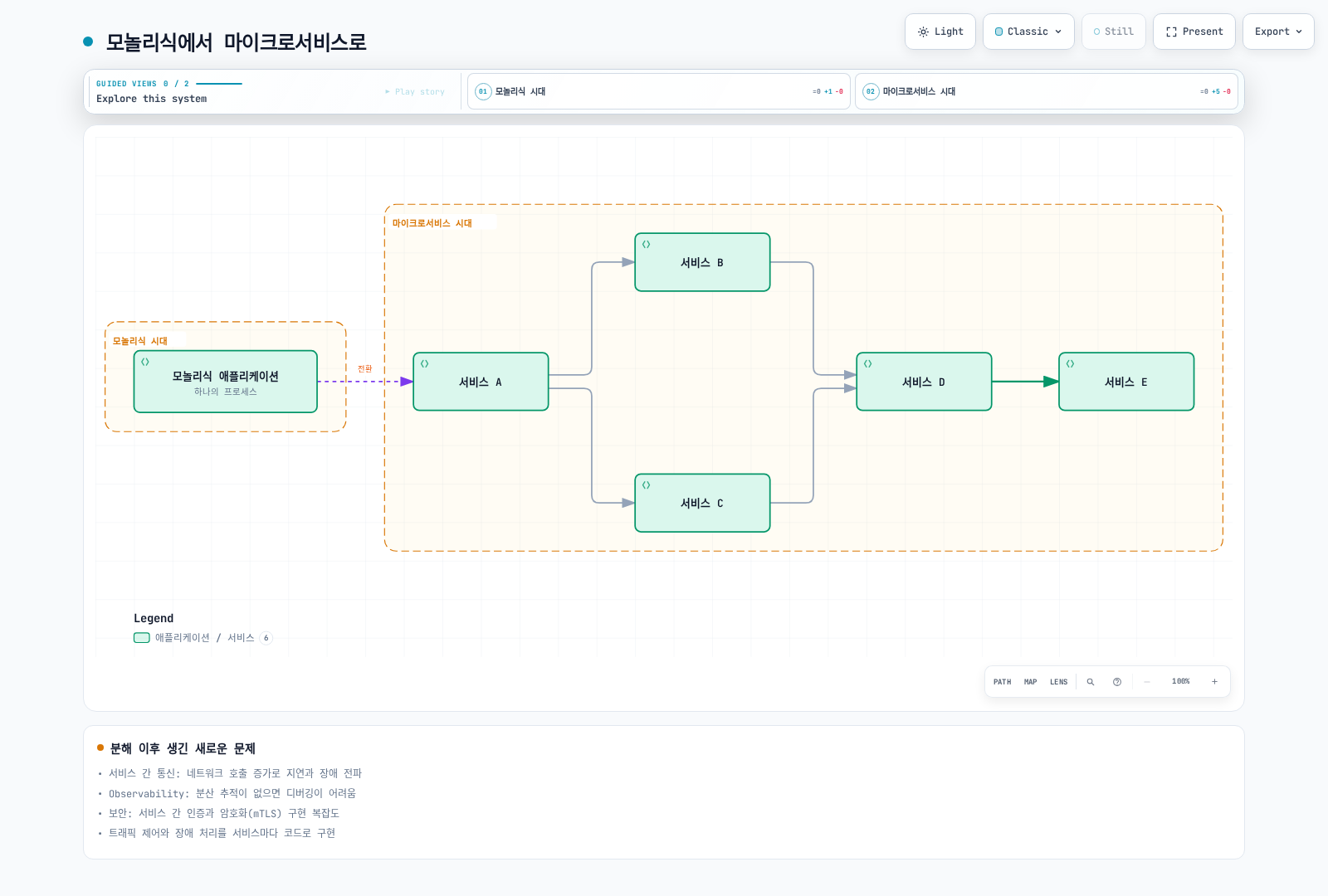The image size is (1328, 896).
Task: Select the 서비스 B node
Action: (702, 262)
